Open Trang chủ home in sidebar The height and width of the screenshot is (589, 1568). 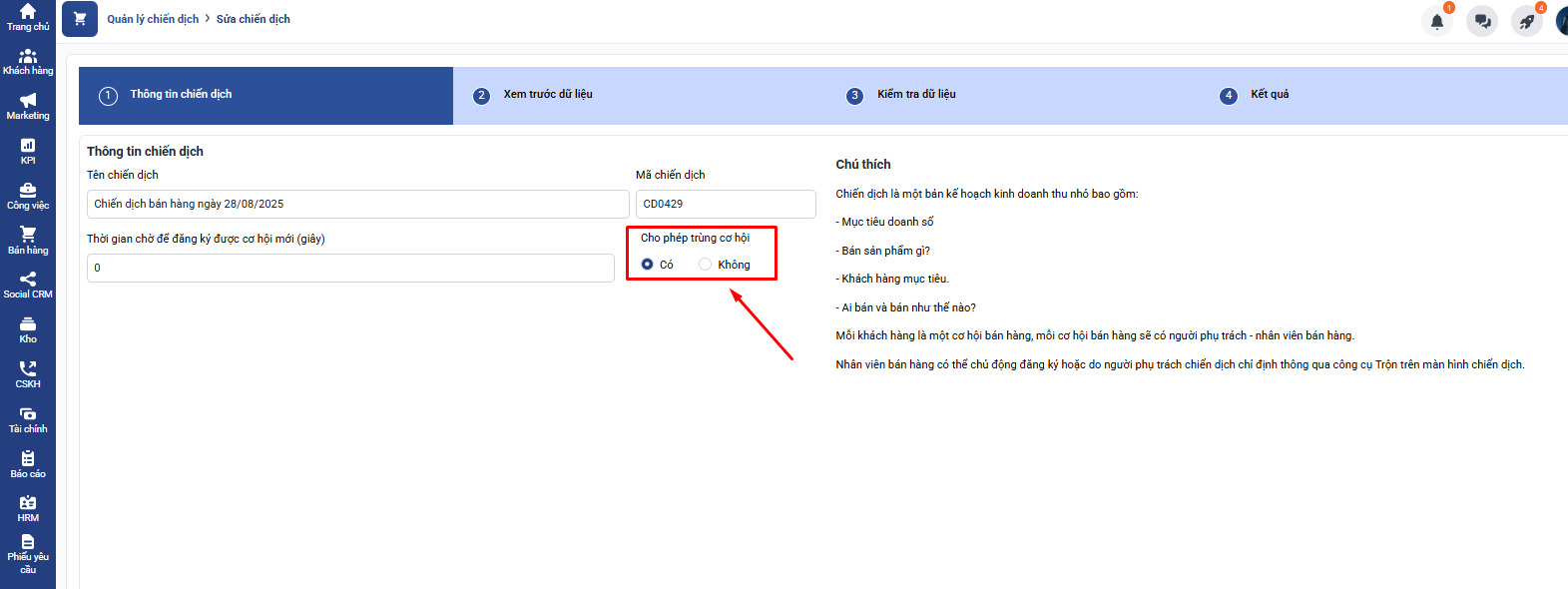[28, 17]
